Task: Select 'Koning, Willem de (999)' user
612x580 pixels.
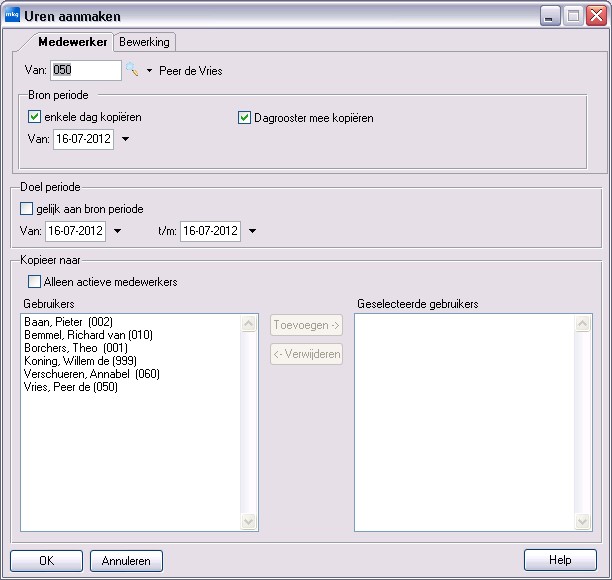Action: click(80, 361)
